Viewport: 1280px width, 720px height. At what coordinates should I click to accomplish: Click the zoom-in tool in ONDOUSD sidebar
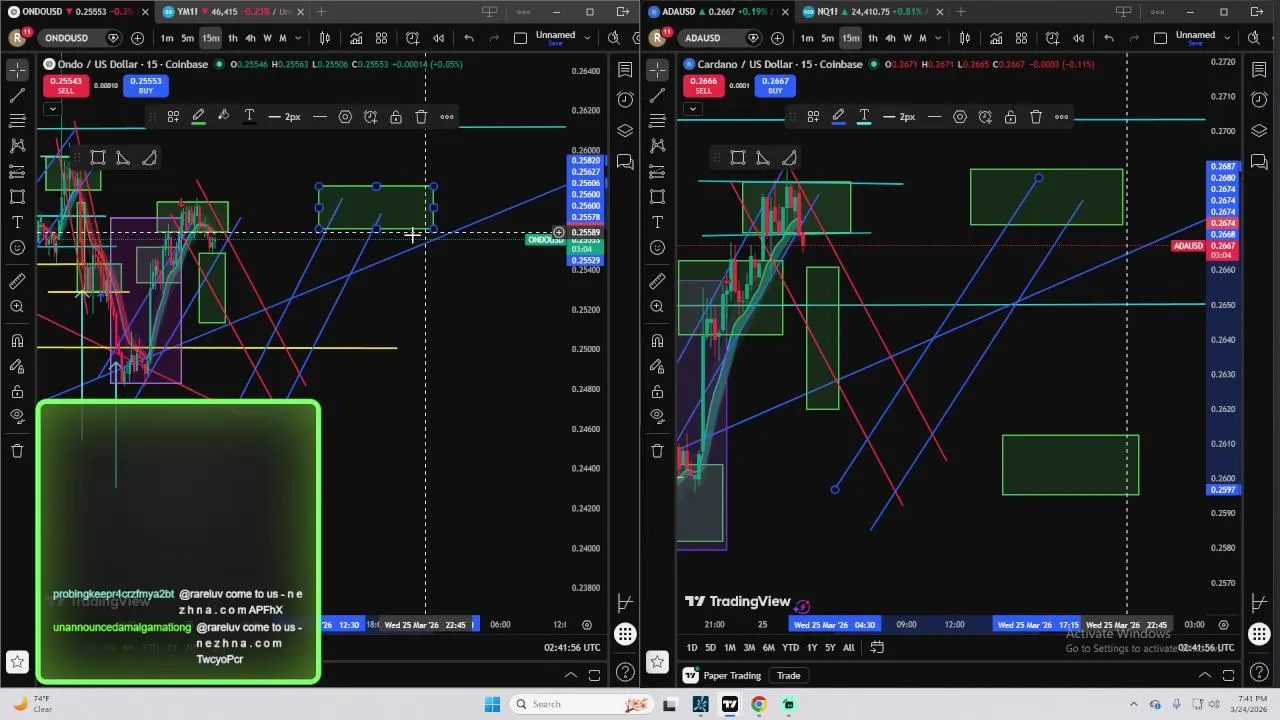tap(17, 307)
